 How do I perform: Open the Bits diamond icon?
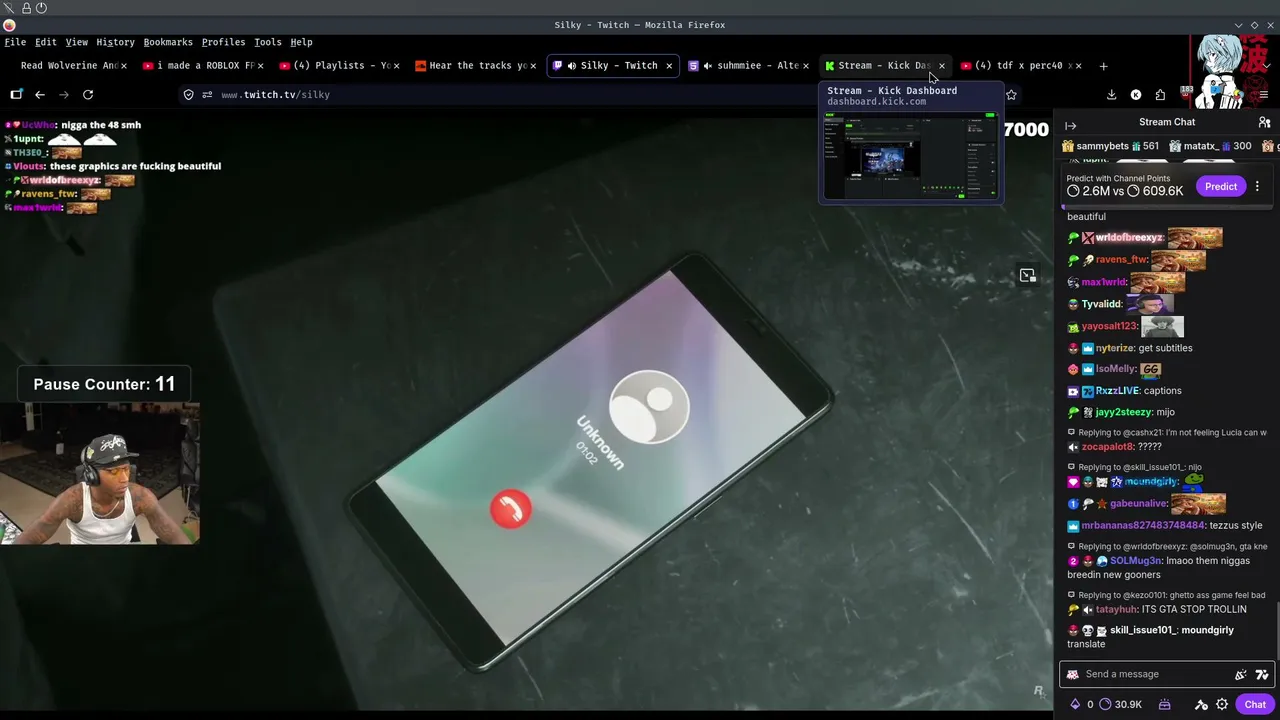click(1075, 704)
